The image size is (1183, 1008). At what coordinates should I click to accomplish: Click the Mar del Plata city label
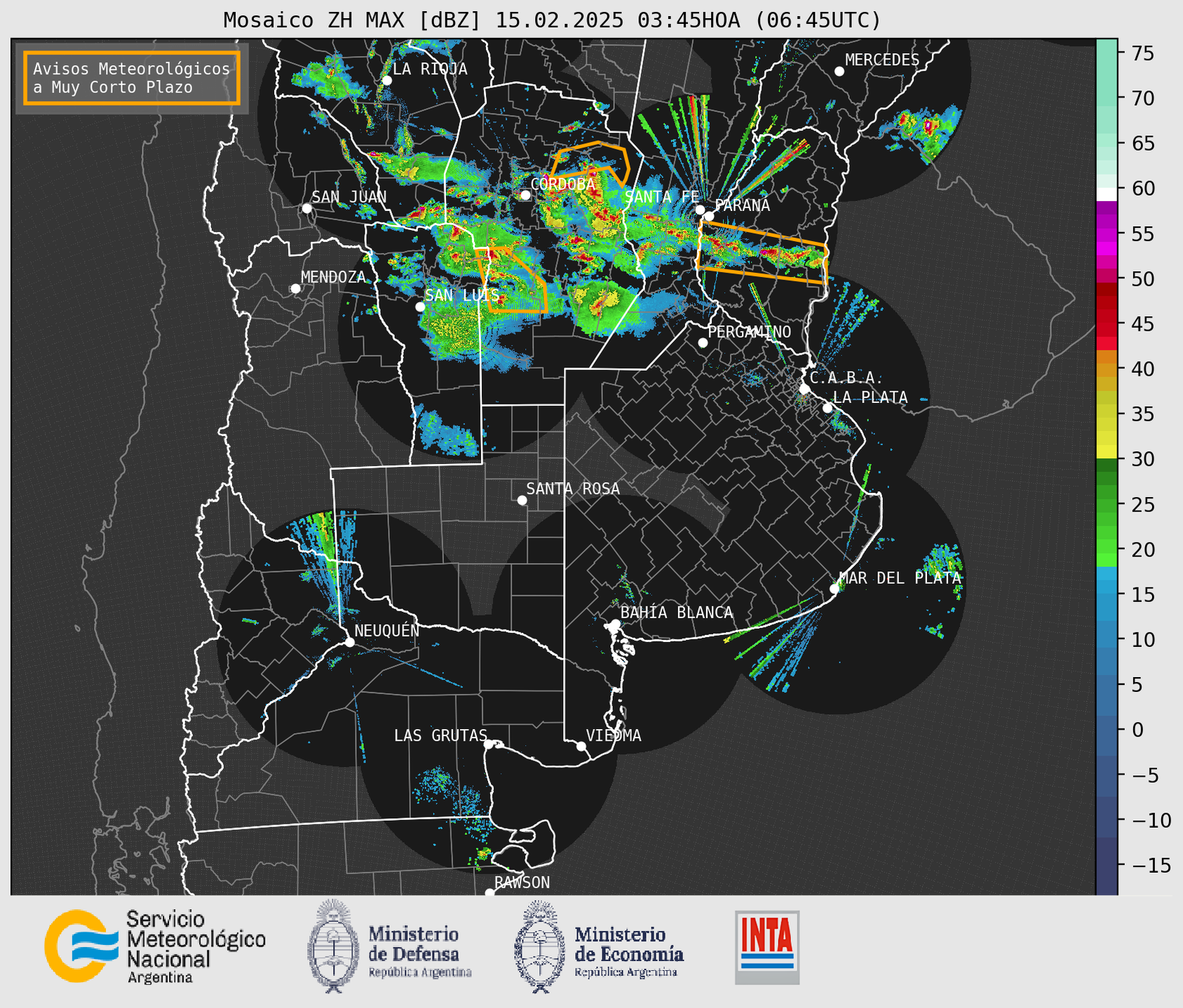coord(900,578)
